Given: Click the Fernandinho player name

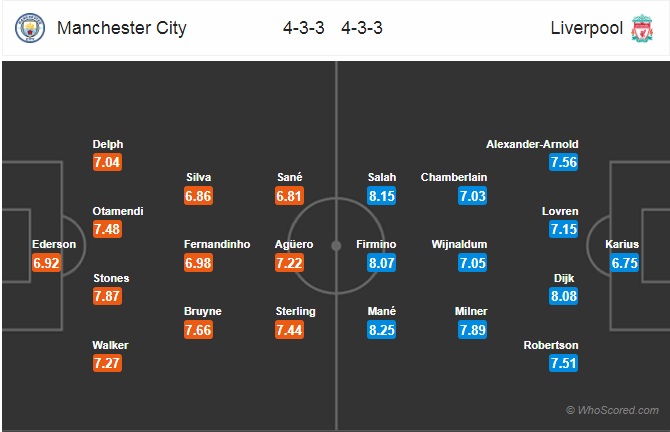Looking at the screenshot, I should click(217, 244).
